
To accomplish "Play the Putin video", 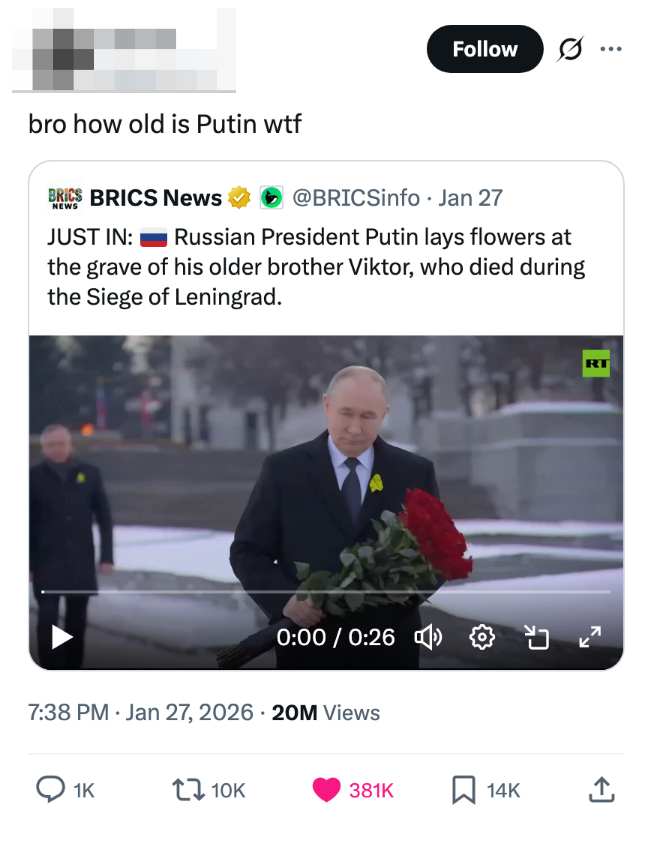I will tap(61, 637).
